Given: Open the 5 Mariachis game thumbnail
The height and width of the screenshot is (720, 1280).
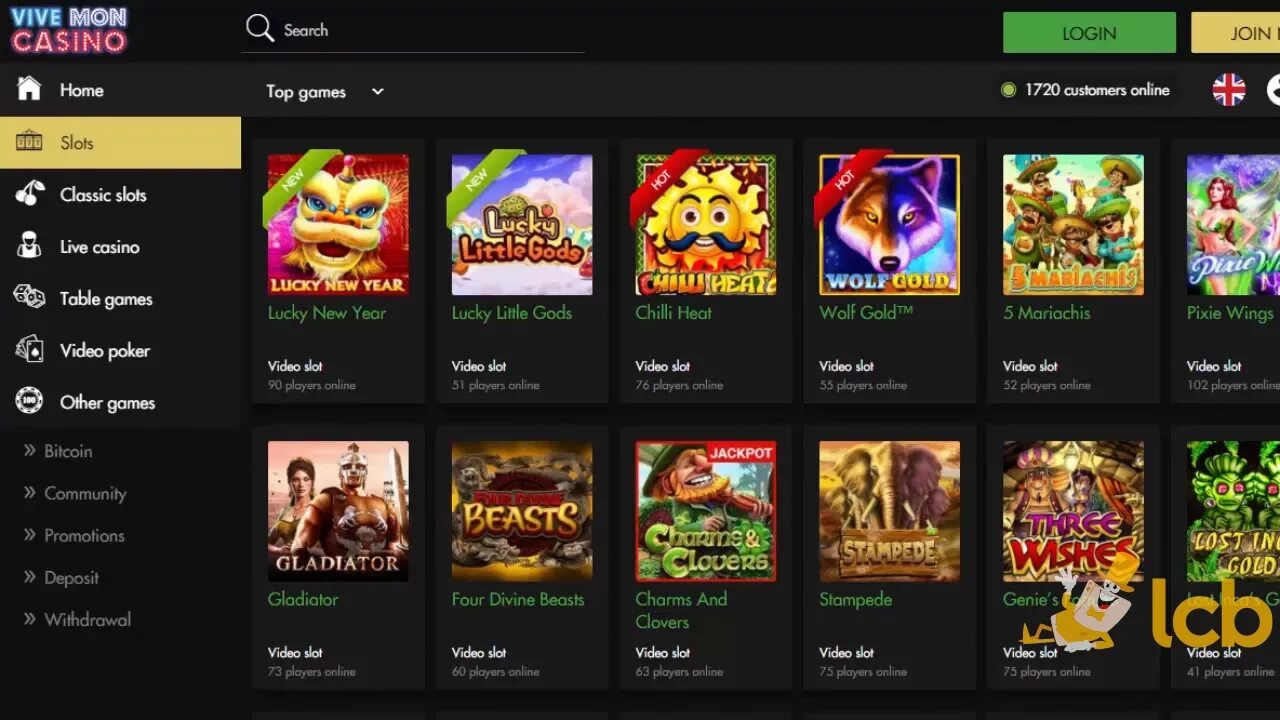Looking at the screenshot, I should (1074, 224).
